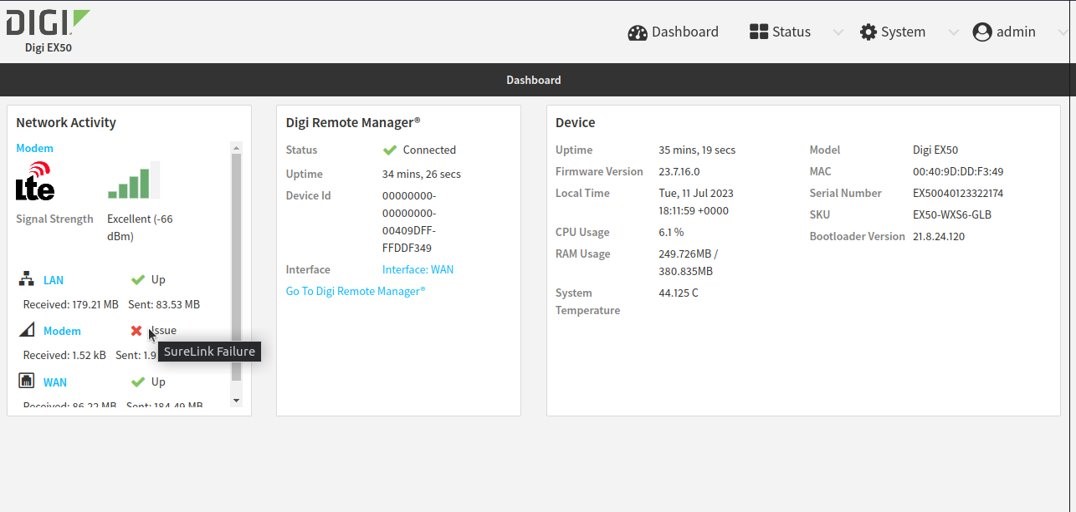1076x512 pixels.
Task: Click the green signal strength bars
Action: (x=134, y=180)
